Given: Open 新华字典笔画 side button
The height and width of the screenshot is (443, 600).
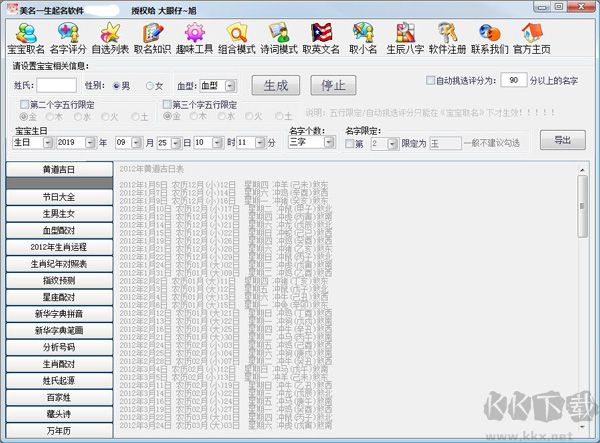Looking at the screenshot, I should pos(59,331).
